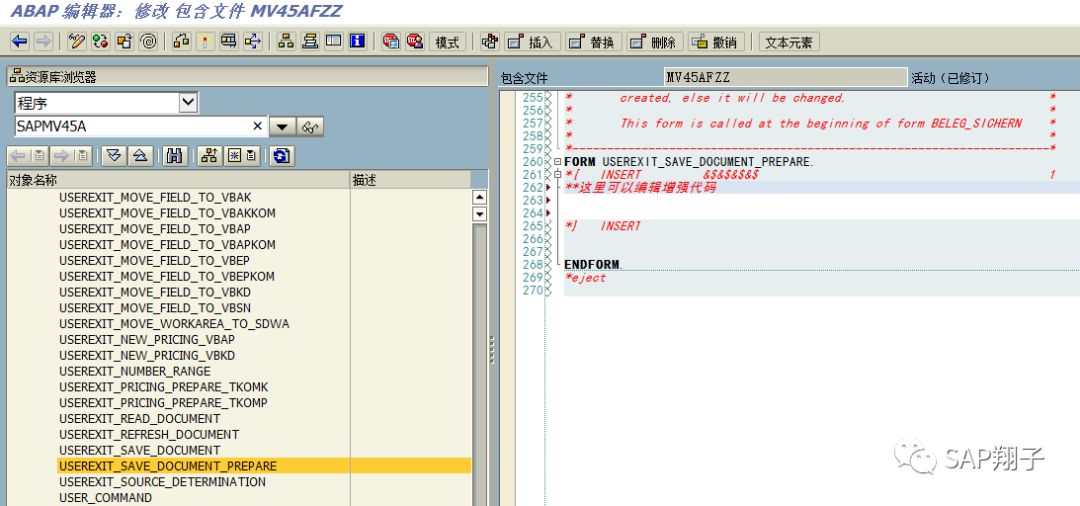Click the *eject comment at line 269
This screenshot has width=1080, height=506.
coord(585,277)
